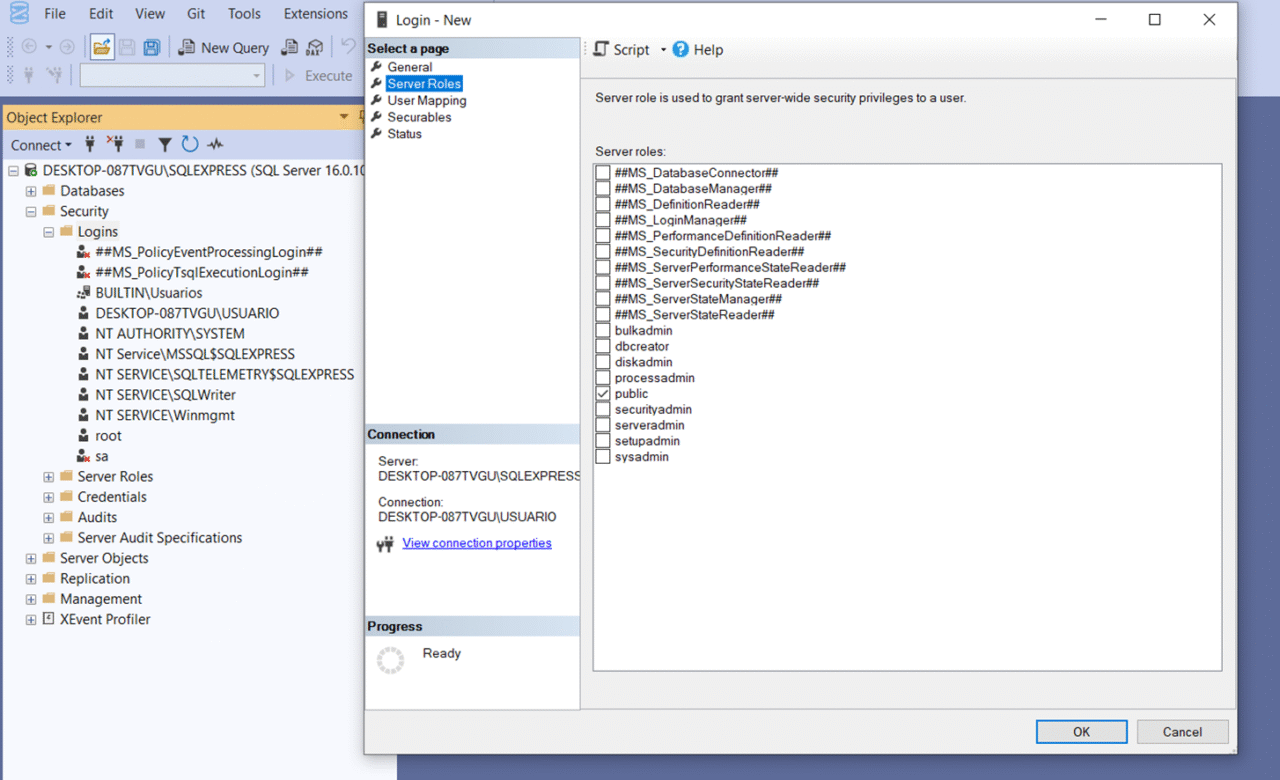Click the wrench icon beside General page
1280x780 pixels.
pos(376,67)
